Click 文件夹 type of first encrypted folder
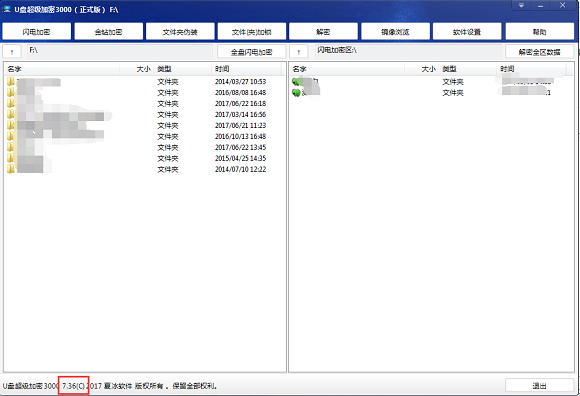Viewport: 580px width, 396px height. pos(453,81)
